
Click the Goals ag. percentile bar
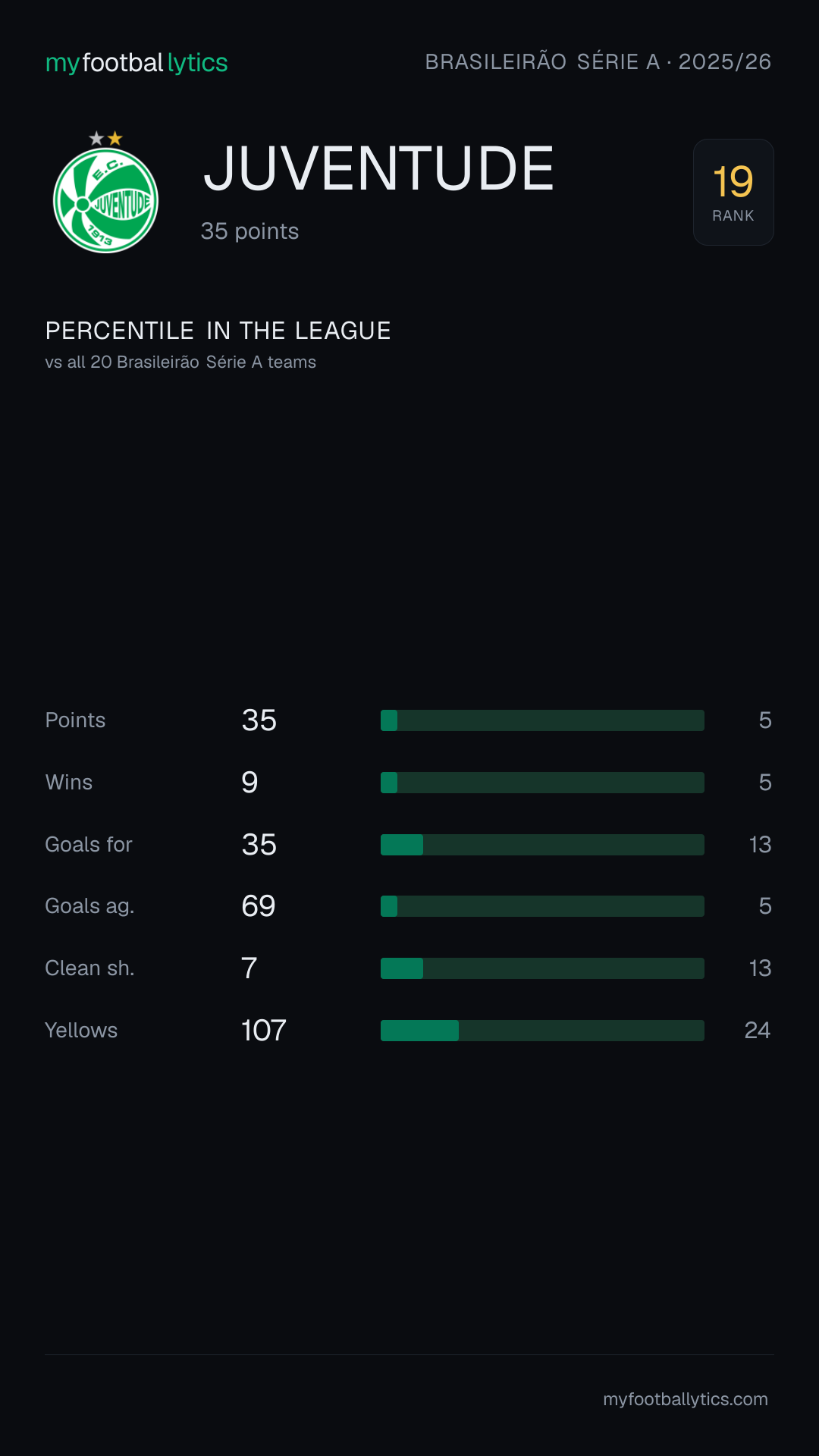[x=542, y=906]
